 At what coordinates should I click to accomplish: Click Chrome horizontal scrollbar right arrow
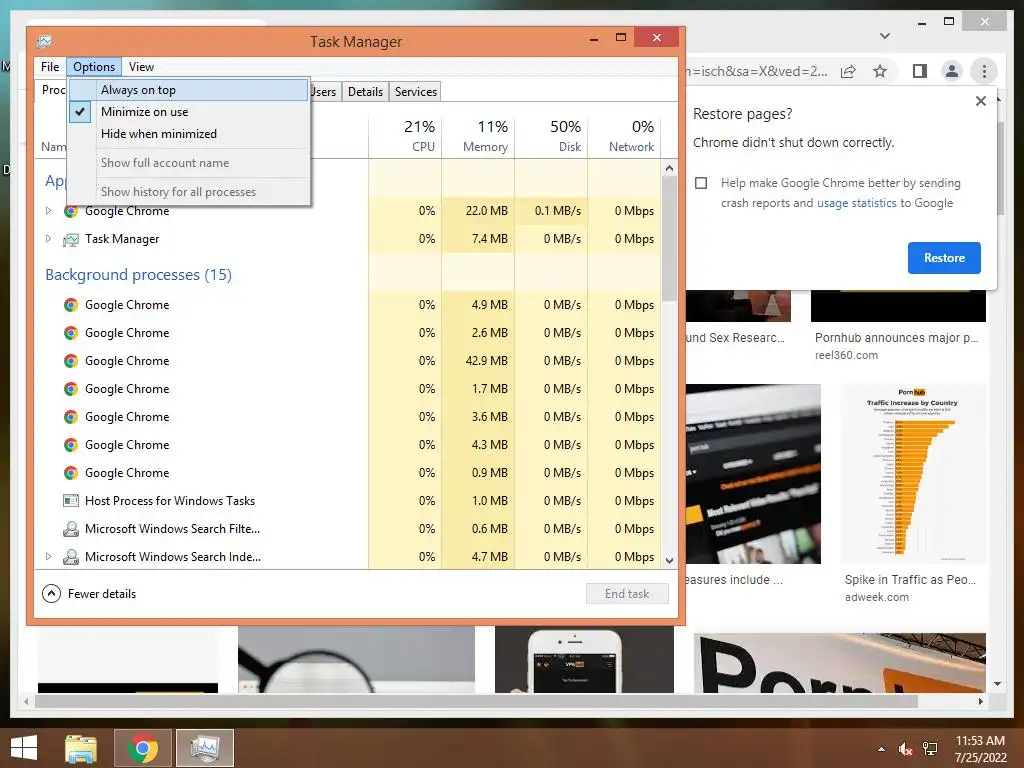(x=980, y=701)
